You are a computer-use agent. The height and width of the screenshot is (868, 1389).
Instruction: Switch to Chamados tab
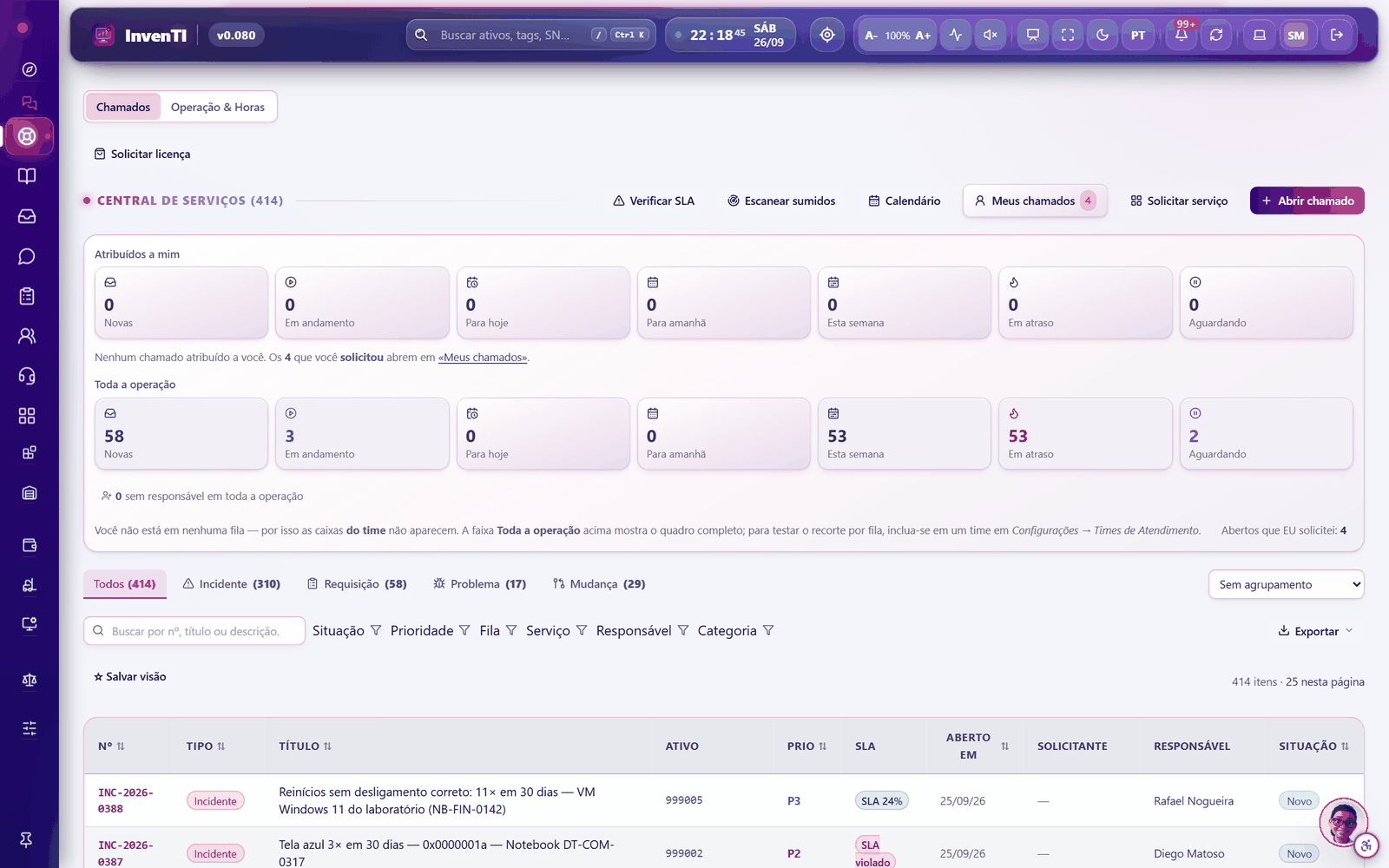(x=123, y=107)
